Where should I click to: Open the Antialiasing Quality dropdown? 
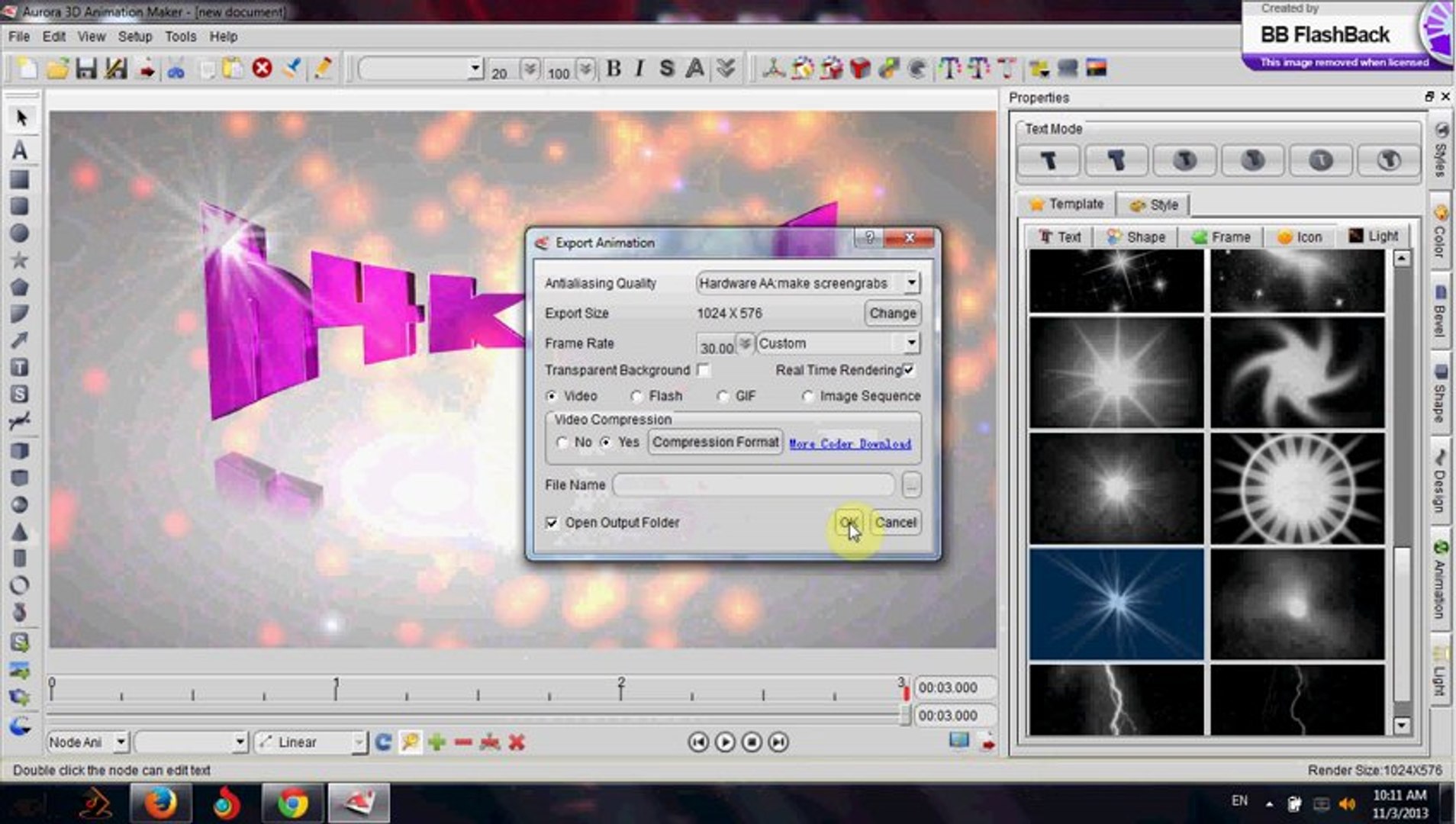(911, 283)
